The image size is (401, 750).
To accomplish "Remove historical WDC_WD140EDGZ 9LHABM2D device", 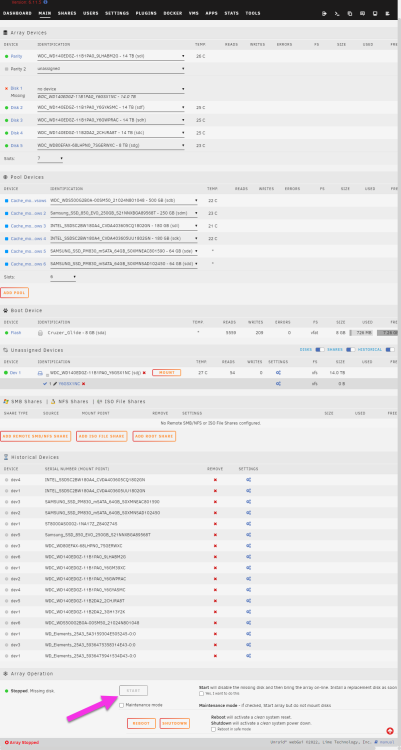I will pos(215,556).
